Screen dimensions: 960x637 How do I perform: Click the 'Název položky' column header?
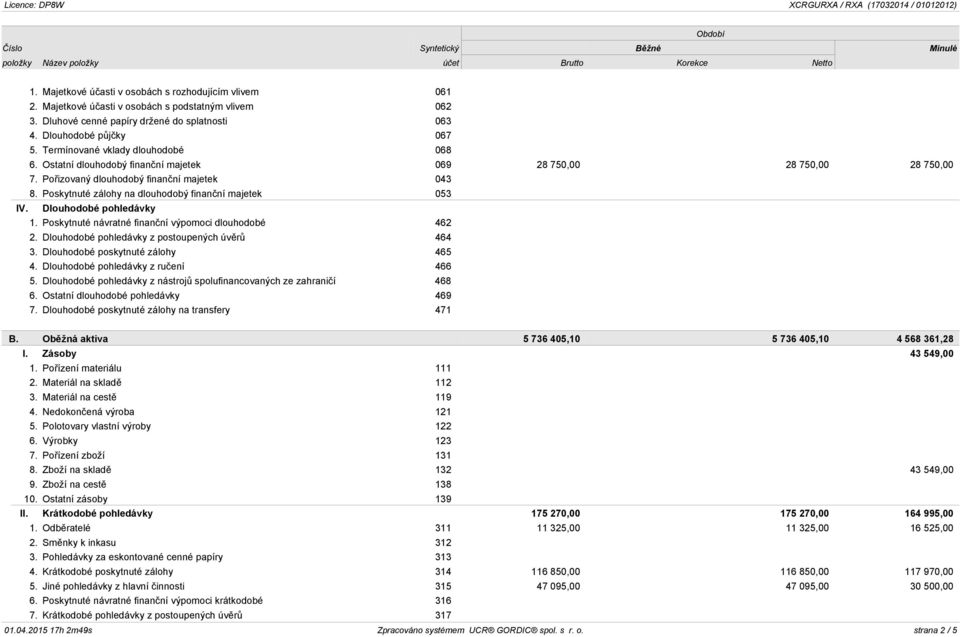(x=70, y=63)
